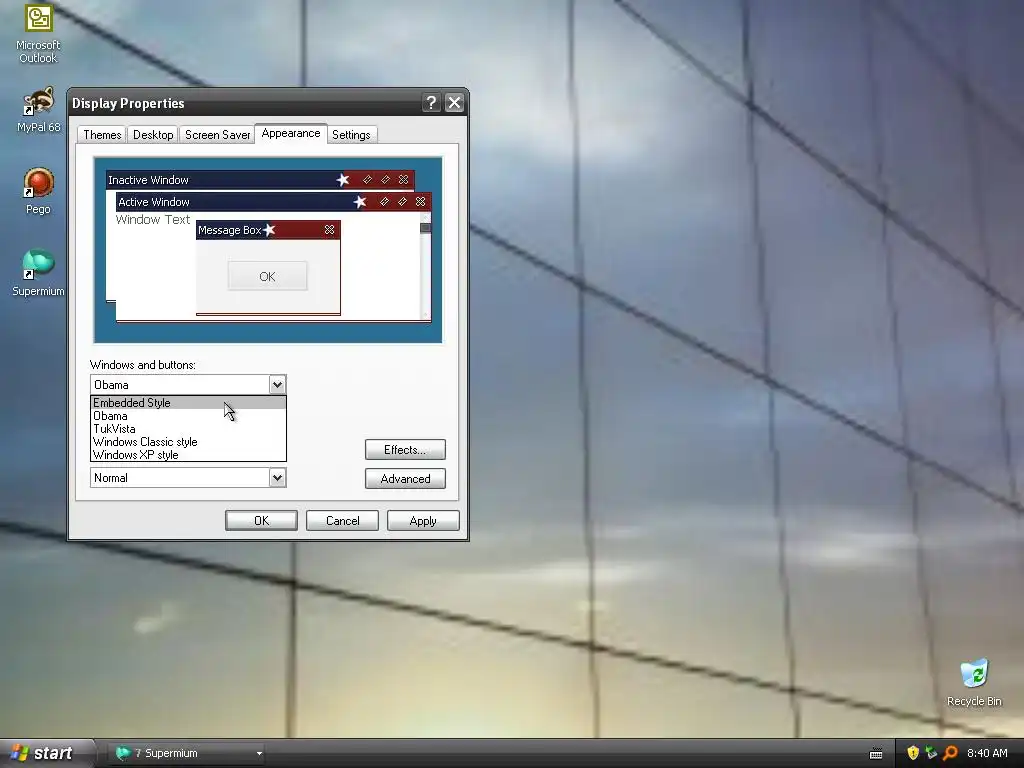Select the MyPal 68 desktop shortcut

click(x=38, y=110)
